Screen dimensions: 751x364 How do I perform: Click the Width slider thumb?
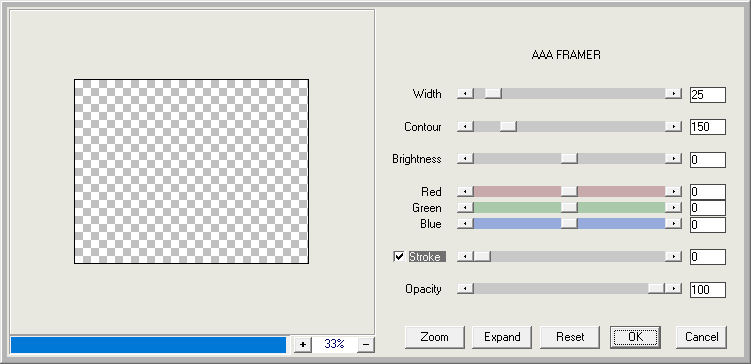click(493, 94)
